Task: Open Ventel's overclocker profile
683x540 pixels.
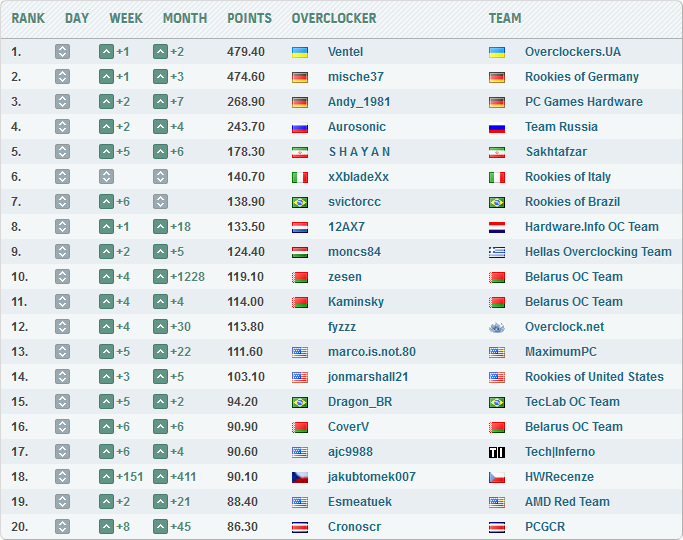Action: 345,52
